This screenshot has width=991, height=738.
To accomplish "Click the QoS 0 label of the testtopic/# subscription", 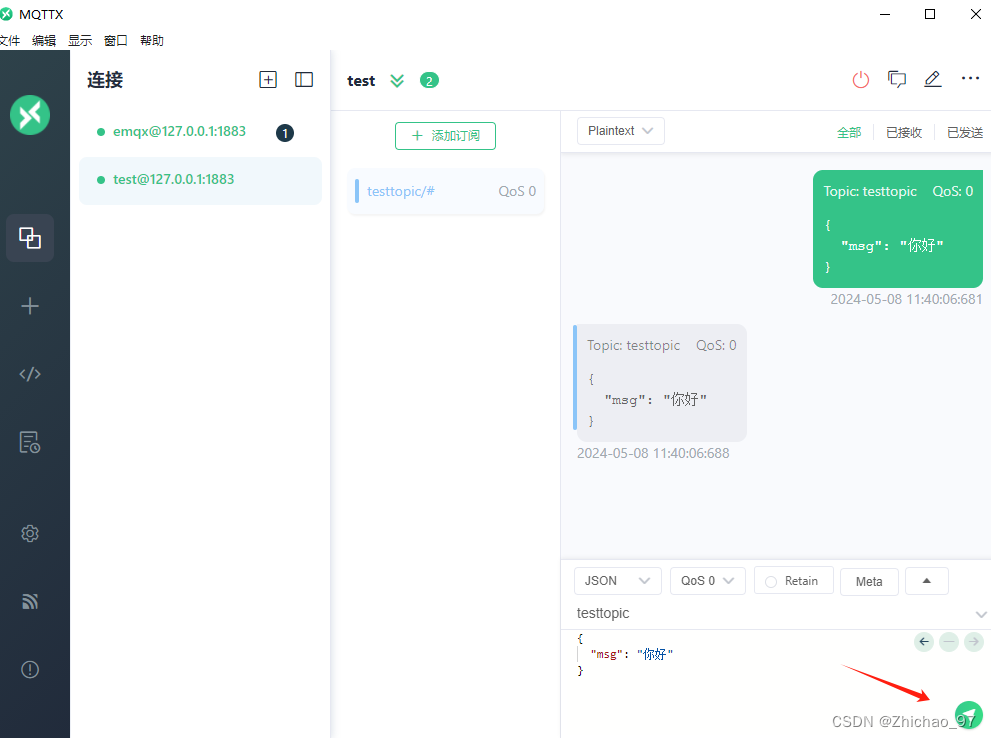I will coord(517,191).
